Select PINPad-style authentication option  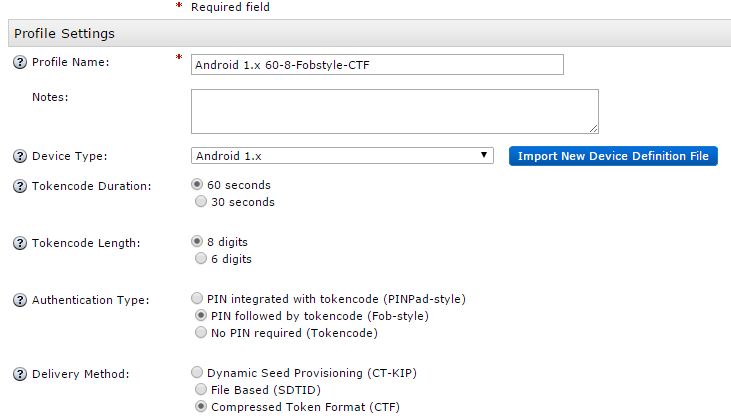click(x=198, y=299)
